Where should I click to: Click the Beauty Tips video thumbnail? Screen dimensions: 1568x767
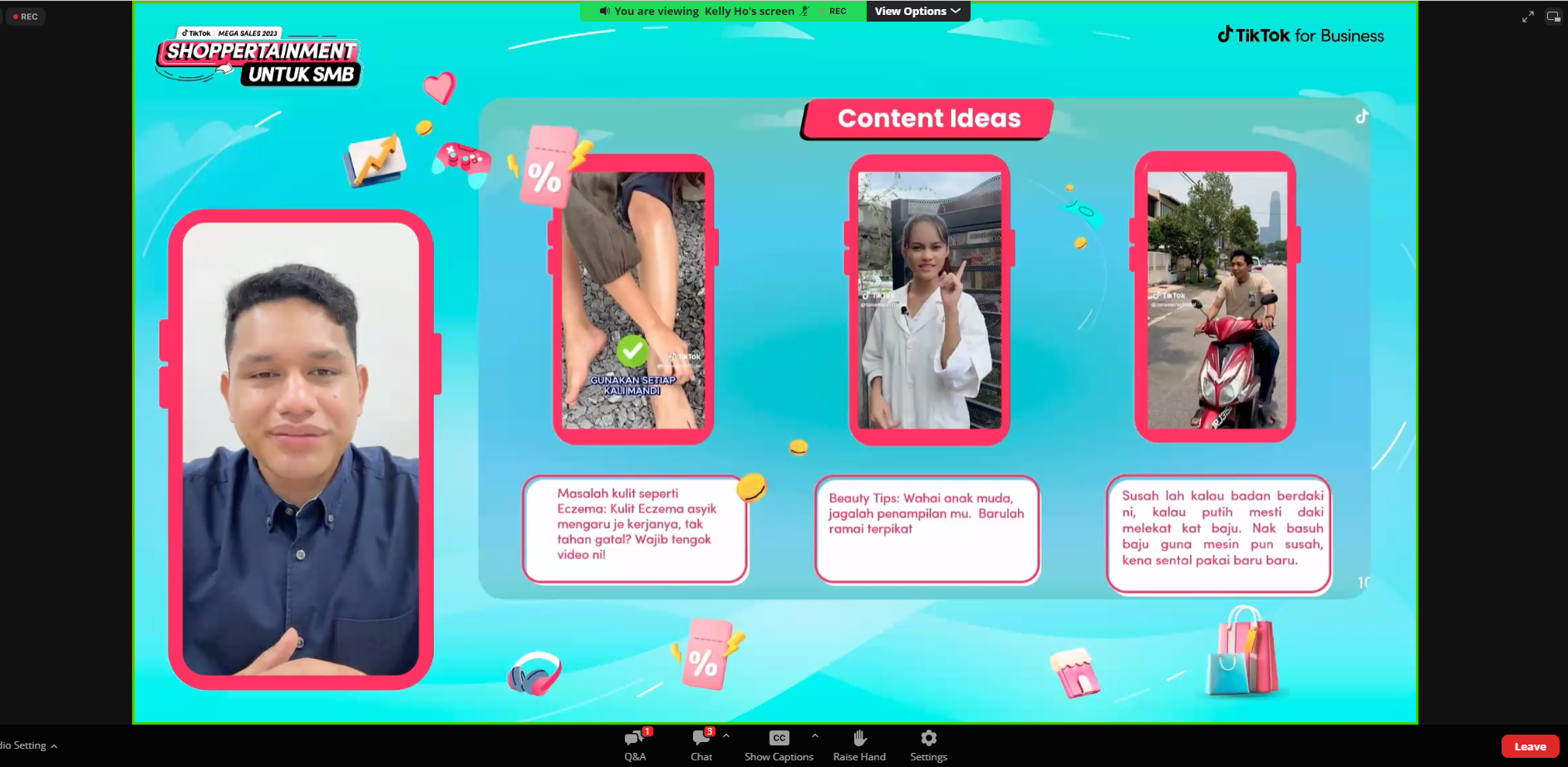929,300
